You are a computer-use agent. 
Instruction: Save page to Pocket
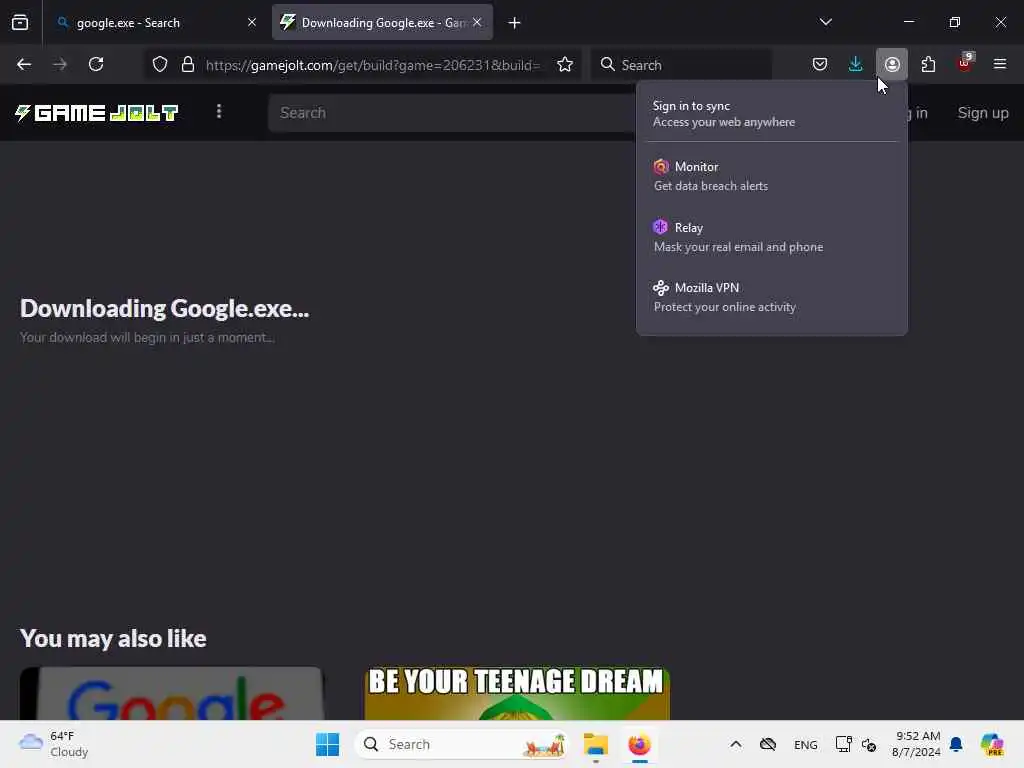point(820,64)
